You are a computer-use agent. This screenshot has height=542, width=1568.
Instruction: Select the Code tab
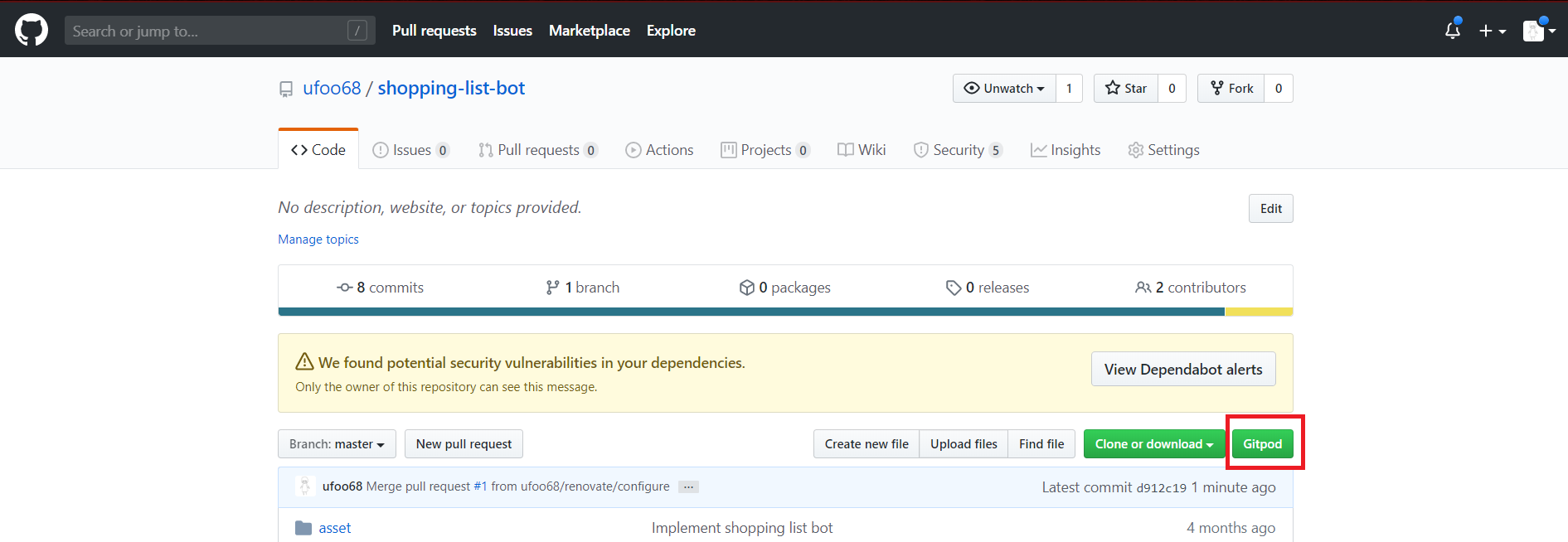318,150
